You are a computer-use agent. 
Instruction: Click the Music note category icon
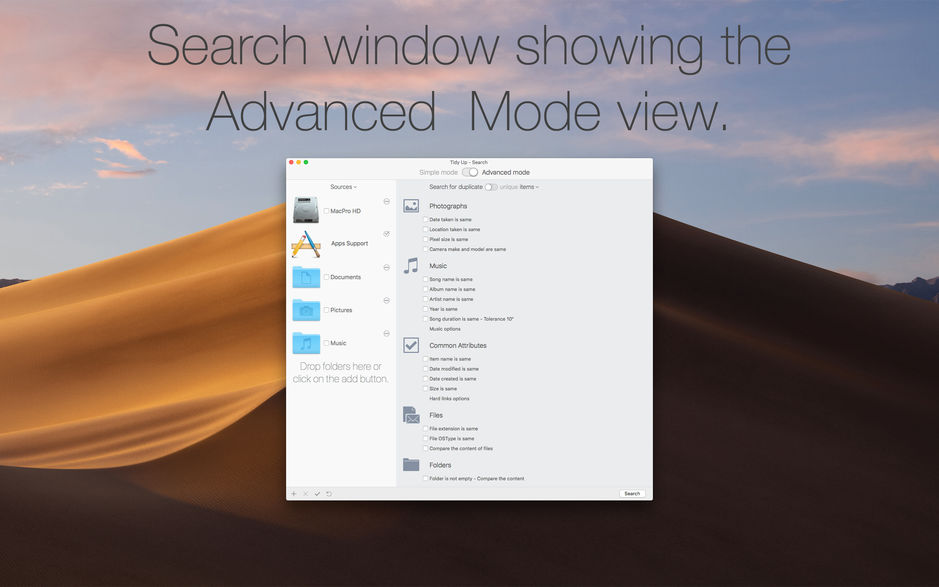point(411,265)
